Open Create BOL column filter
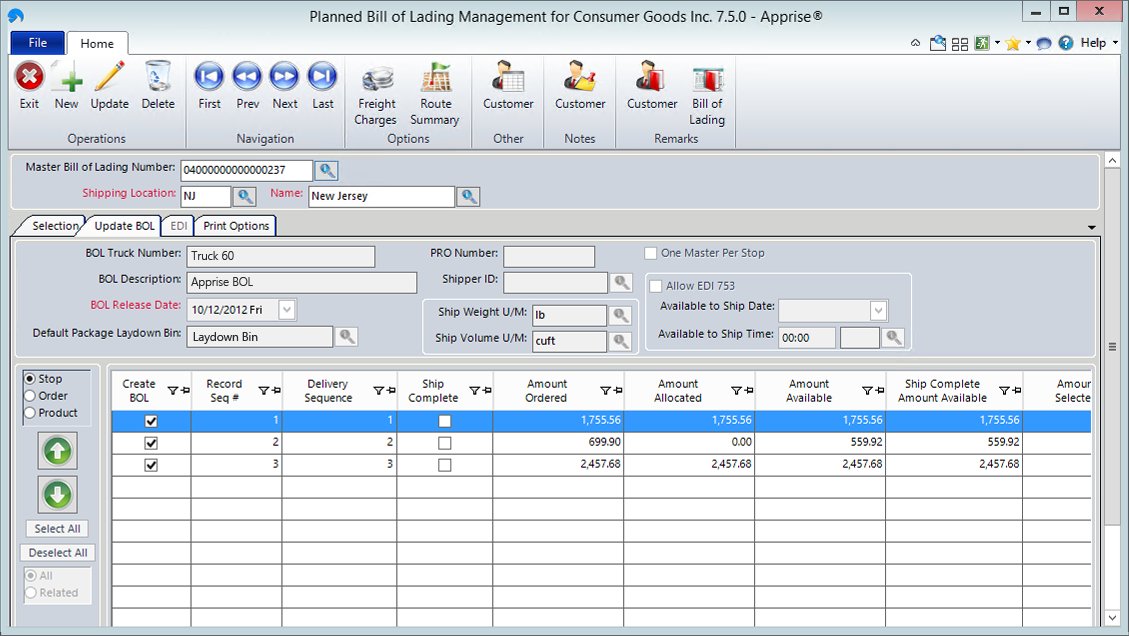The height and width of the screenshot is (636, 1129). (x=173, y=390)
